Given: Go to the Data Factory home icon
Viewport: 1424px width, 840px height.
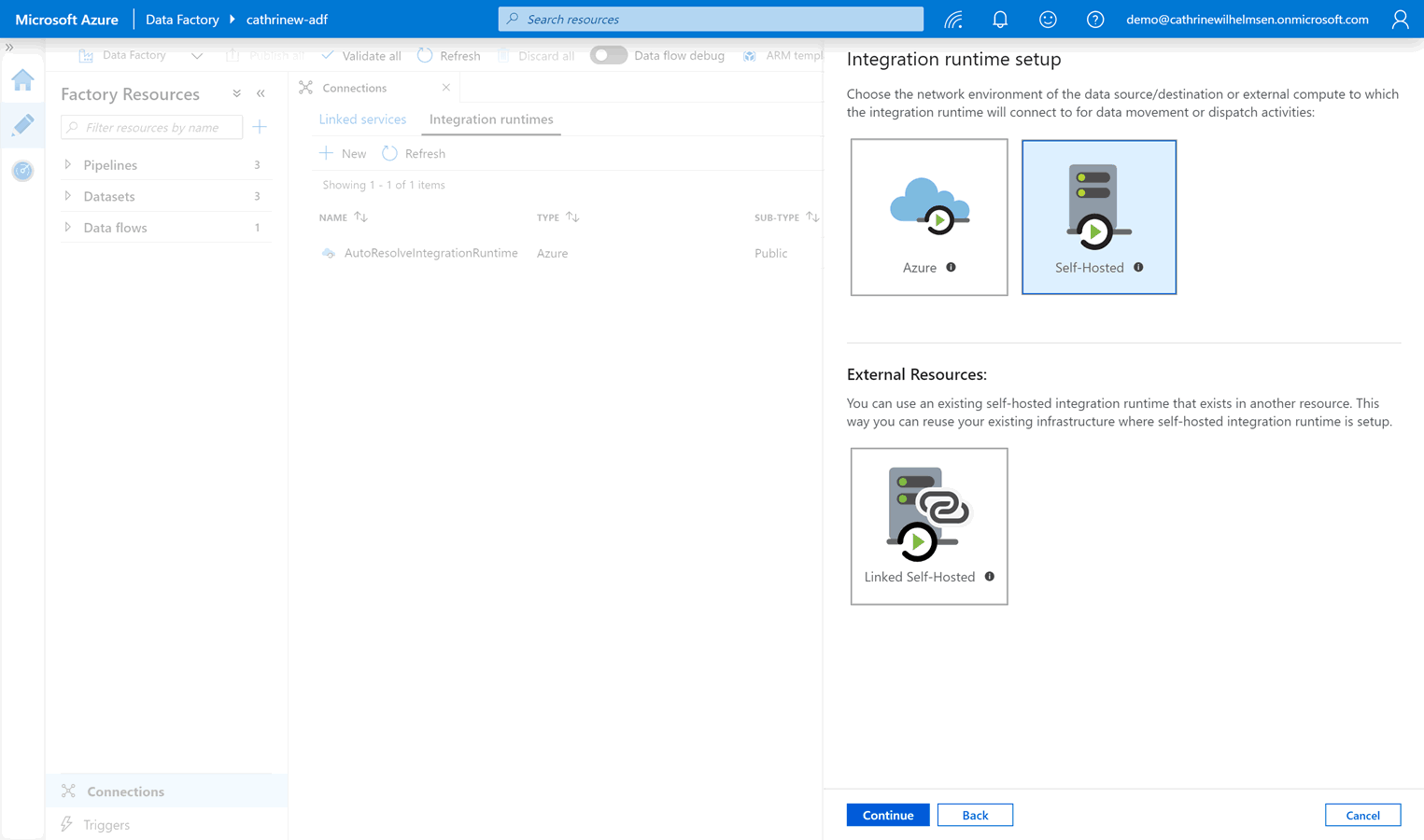Looking at the screenshot, I should point(23,80).
